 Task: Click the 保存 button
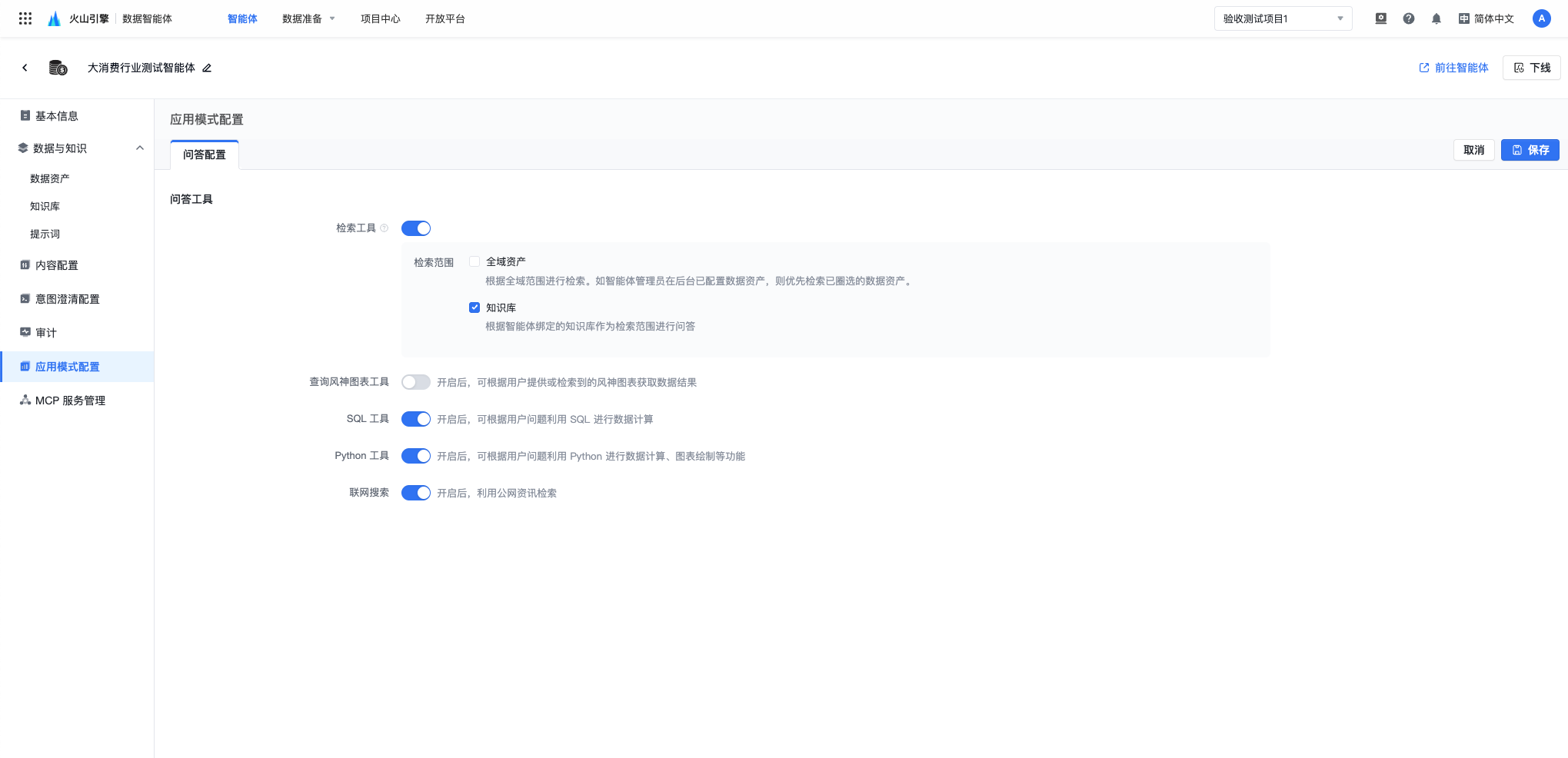pos(1530,150)
